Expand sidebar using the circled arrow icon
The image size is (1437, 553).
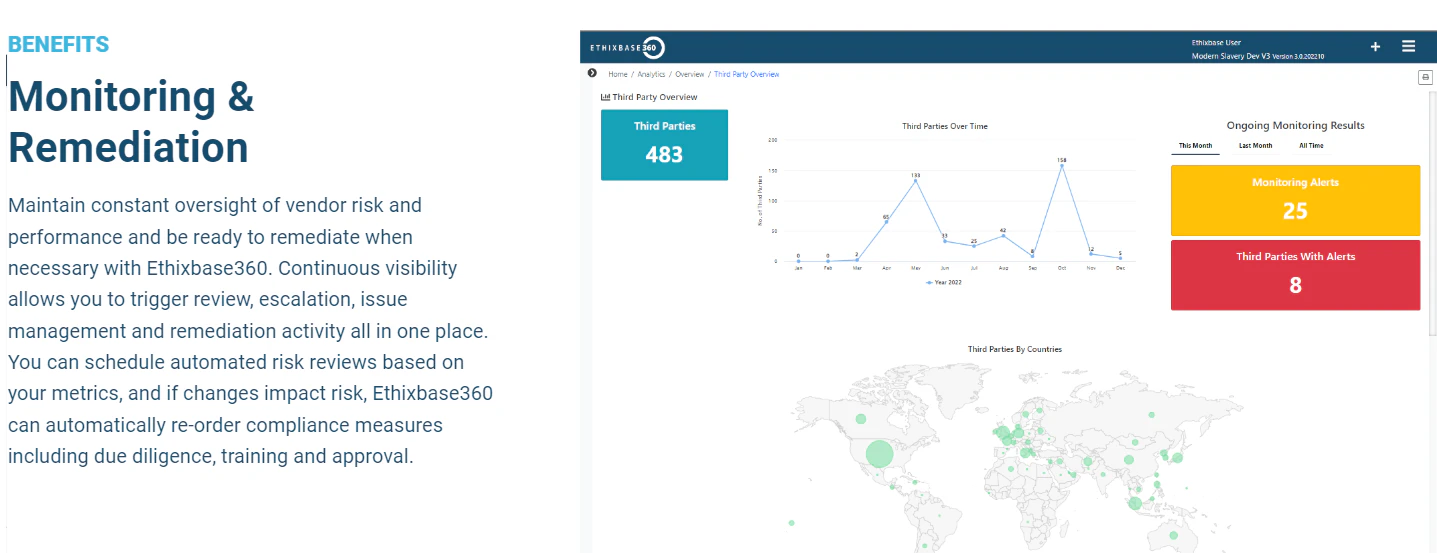click(592, 73)
